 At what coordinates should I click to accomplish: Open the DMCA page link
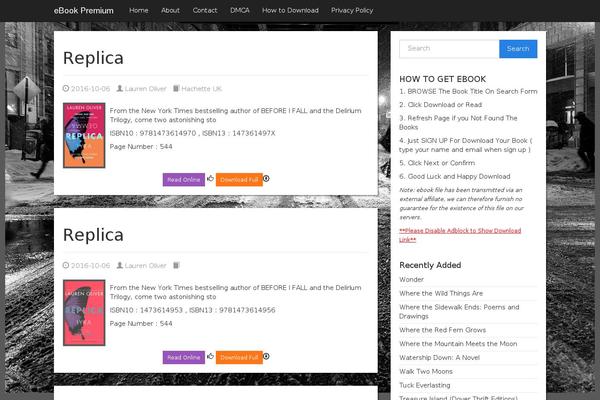tap(240, 10)
